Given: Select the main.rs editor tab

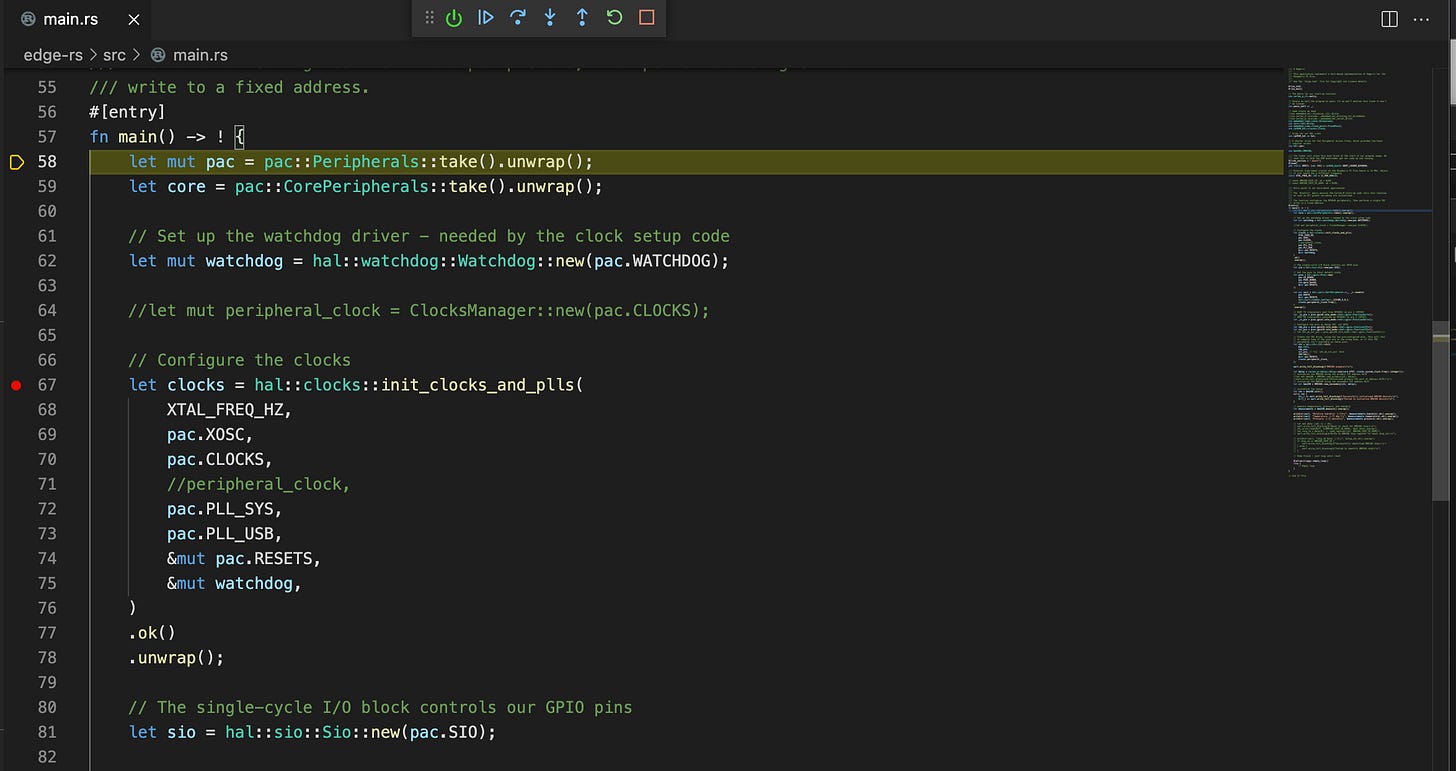Looking at the screenshot, I should pyautogui.click(x=70, y=19).
